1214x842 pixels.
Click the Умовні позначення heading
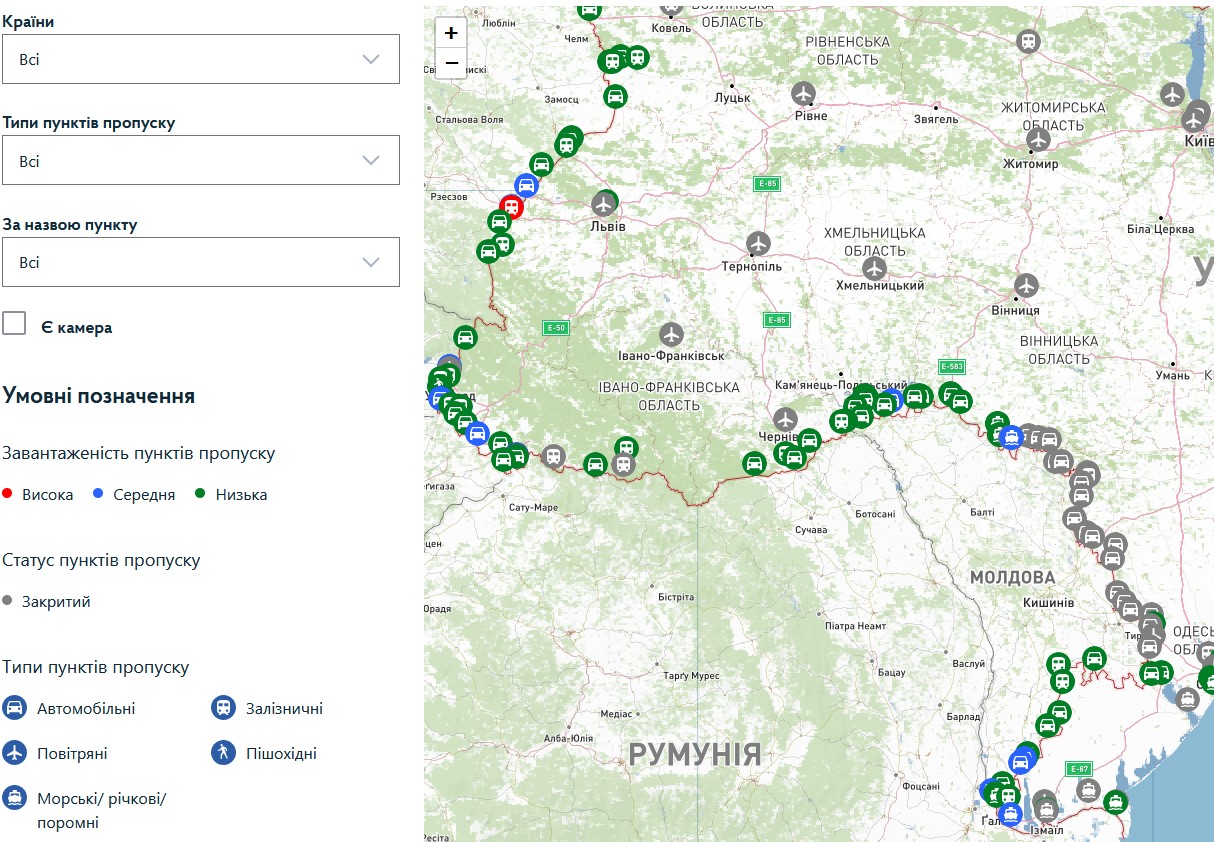99,395
